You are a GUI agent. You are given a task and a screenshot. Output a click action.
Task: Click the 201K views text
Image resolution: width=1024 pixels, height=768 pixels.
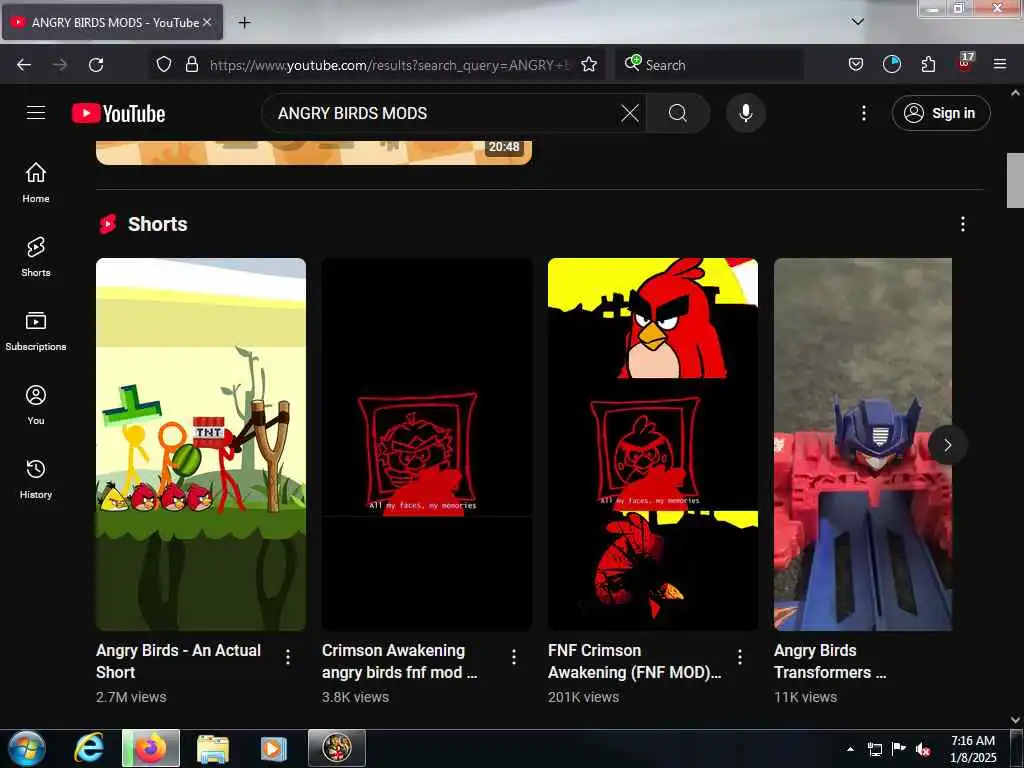pos(584,697)
